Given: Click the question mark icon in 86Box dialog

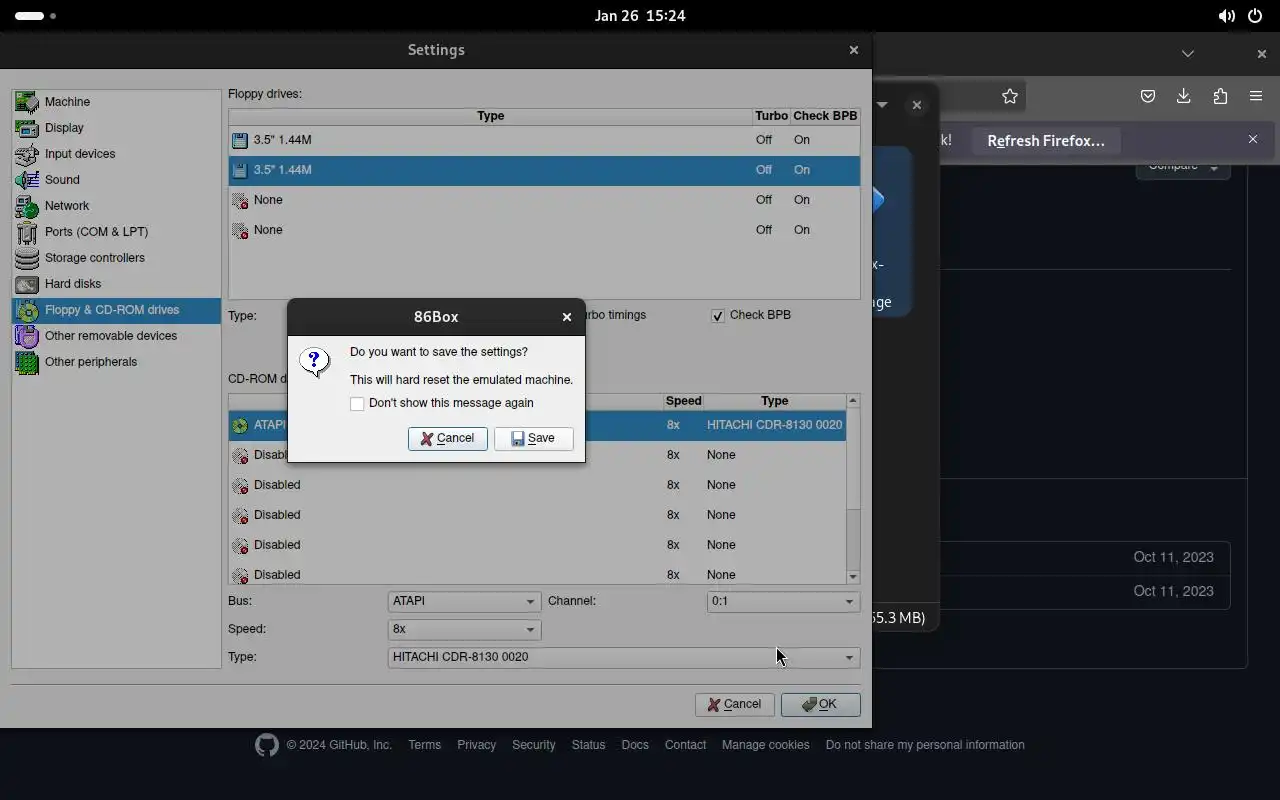Looking at the screenshot, I should coord(315,362).
